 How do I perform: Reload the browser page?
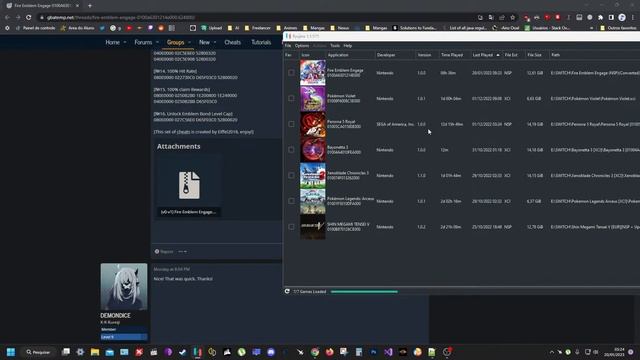[x=29, y=18]
